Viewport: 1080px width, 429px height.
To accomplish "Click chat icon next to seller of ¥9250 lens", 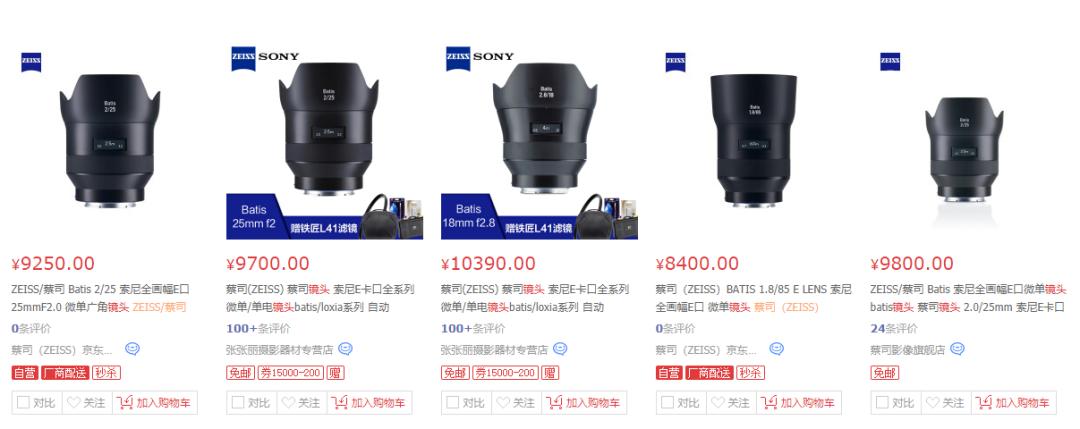I will point(132,349).
